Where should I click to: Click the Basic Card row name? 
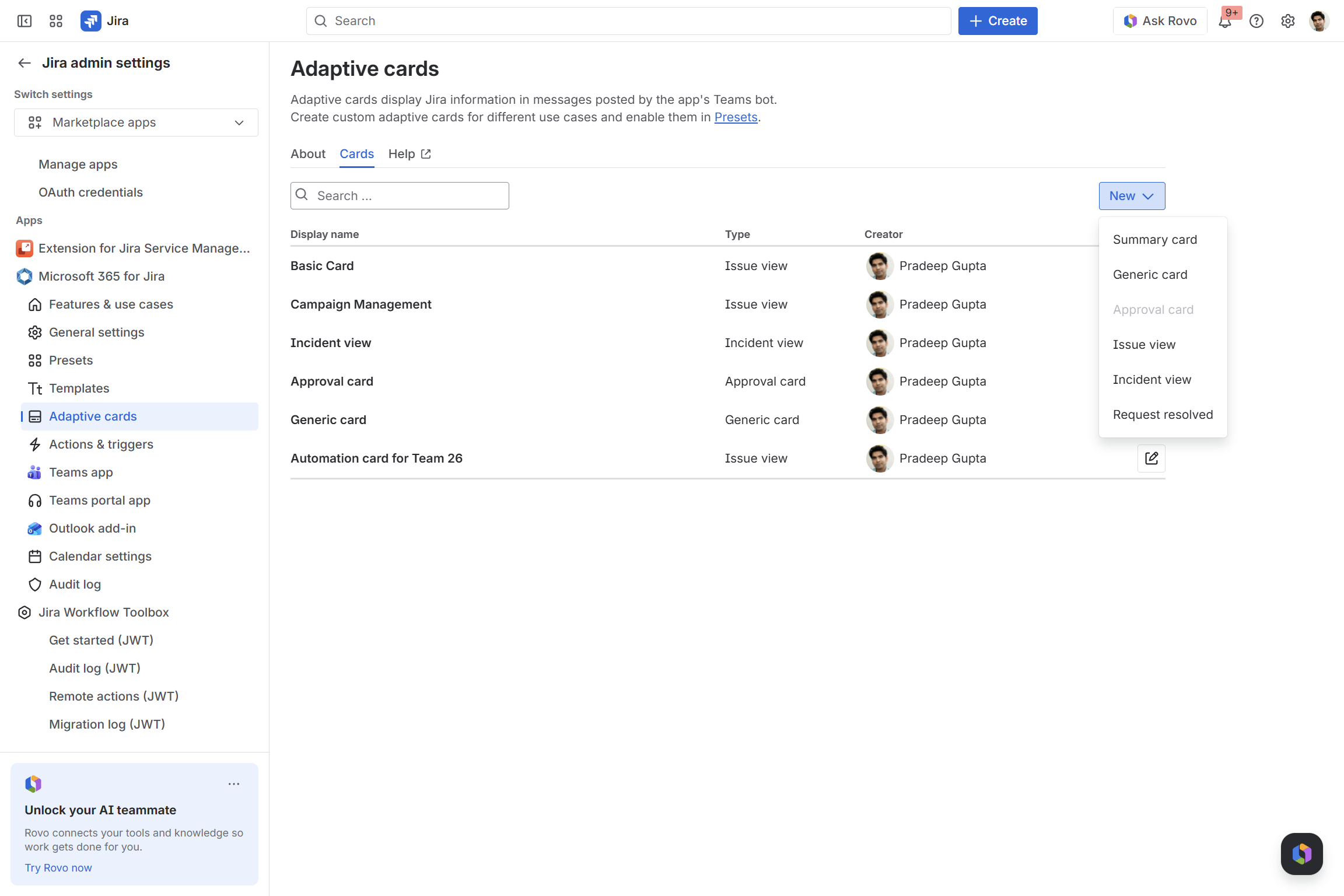pyautogui.click(x=322, y=266)
